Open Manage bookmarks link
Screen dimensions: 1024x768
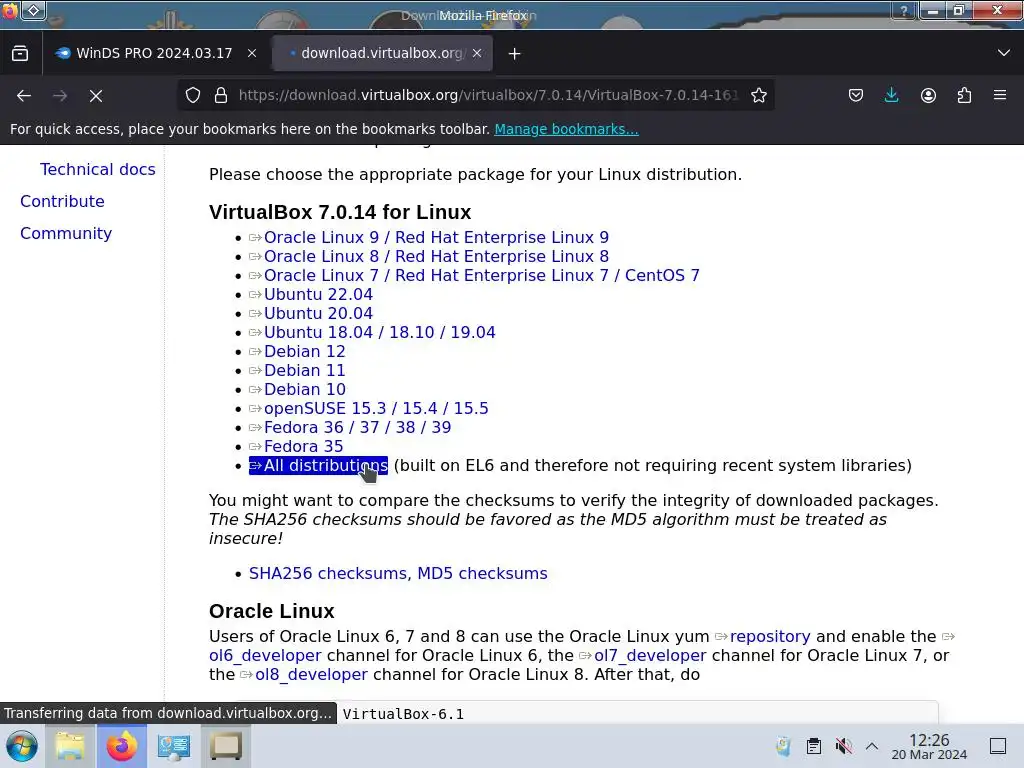[566, 129]
